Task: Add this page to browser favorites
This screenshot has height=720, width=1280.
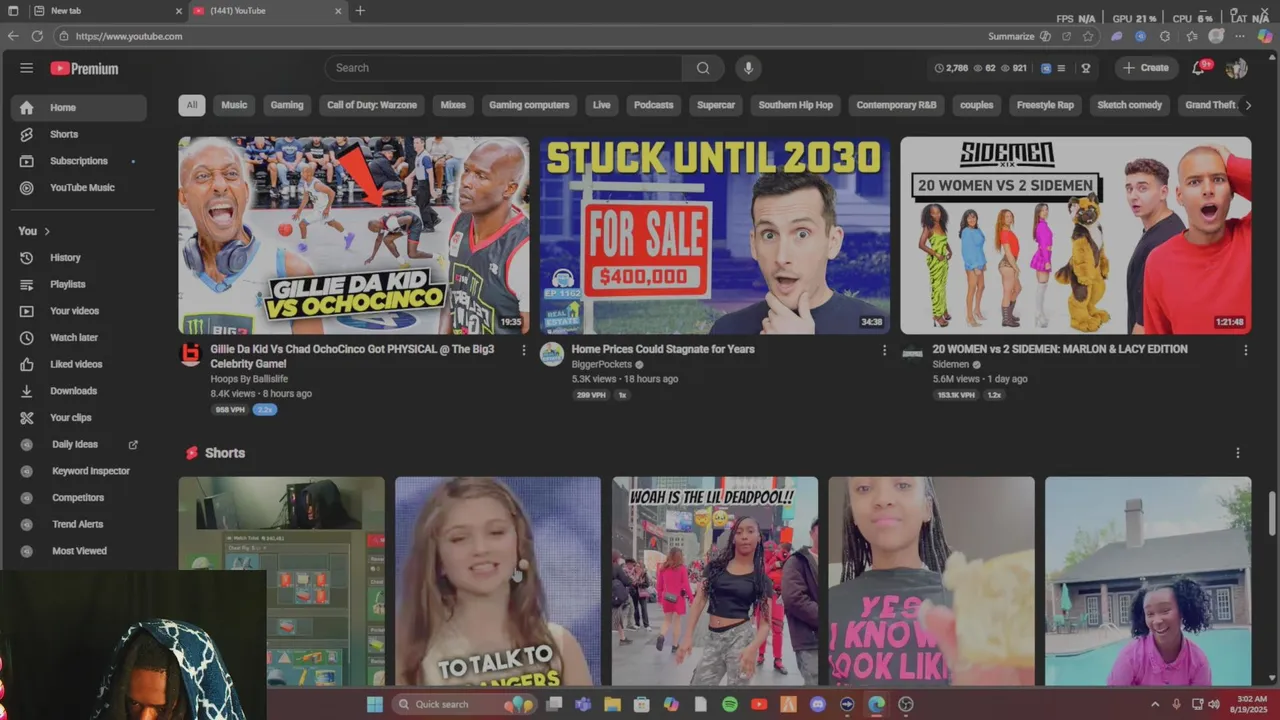Action: point(1088,36)
